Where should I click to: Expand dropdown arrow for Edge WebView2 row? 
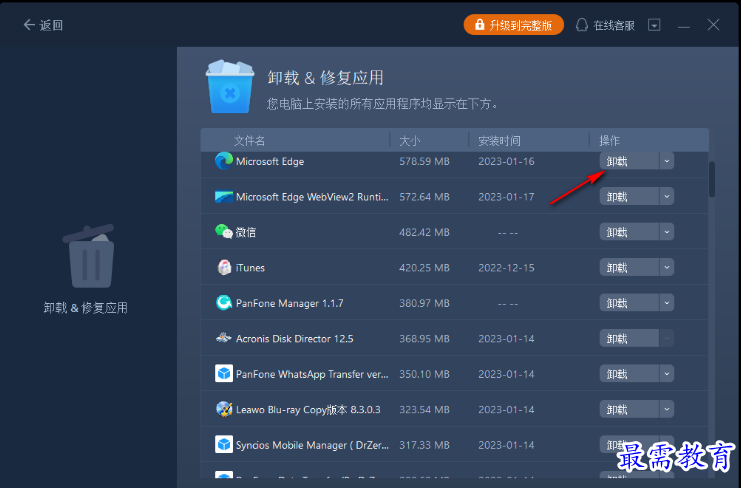tap(667, 197)
